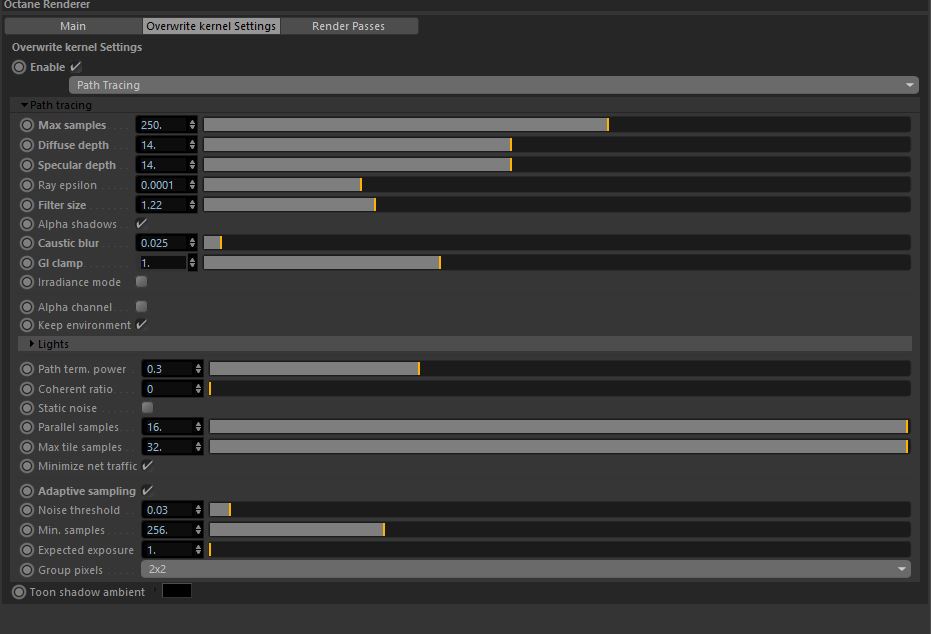Click the Max samples stepper arrows
The image size is (931, 634).
(192, 125)
